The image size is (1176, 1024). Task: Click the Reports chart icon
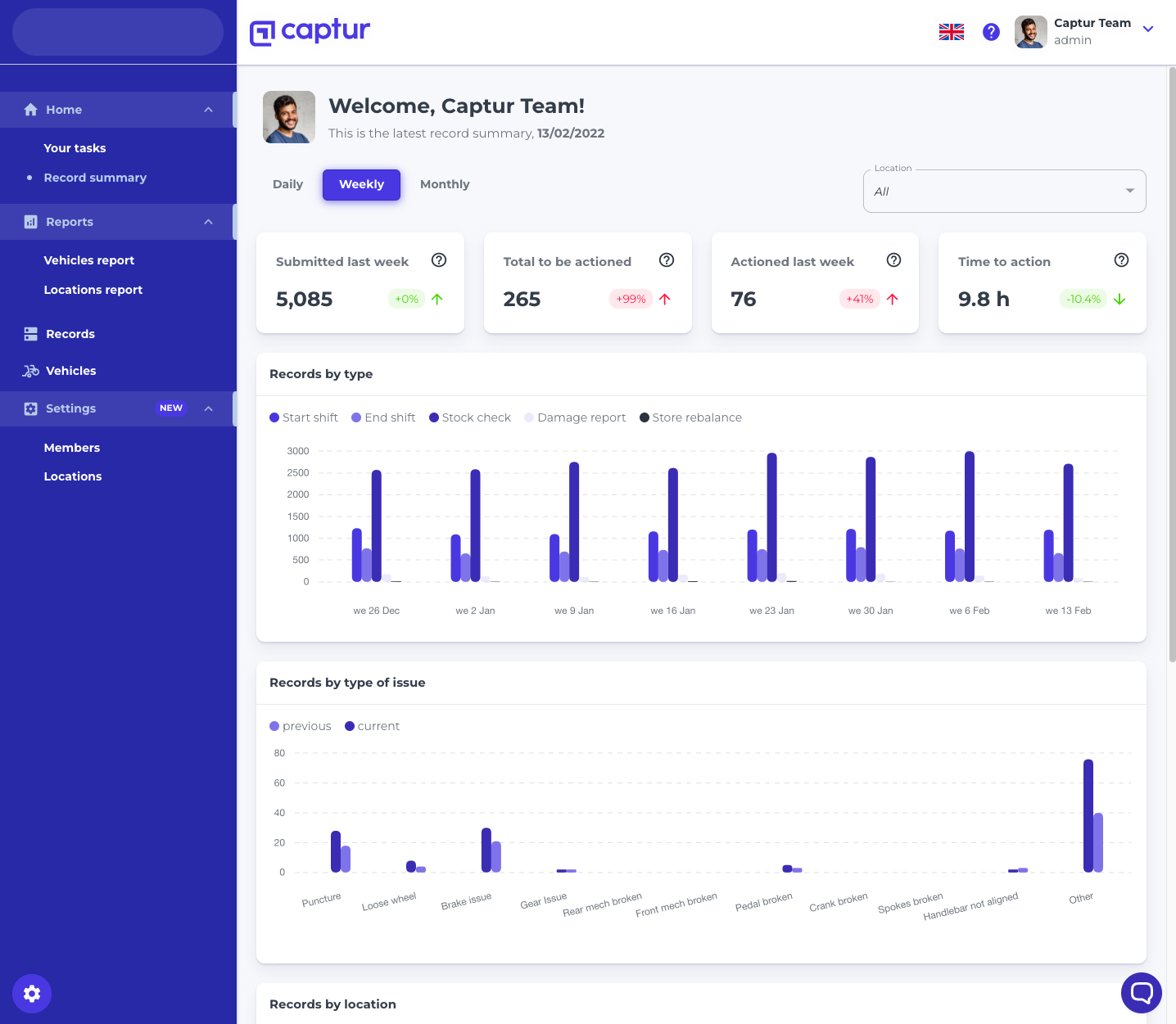[x=31, y=222]
